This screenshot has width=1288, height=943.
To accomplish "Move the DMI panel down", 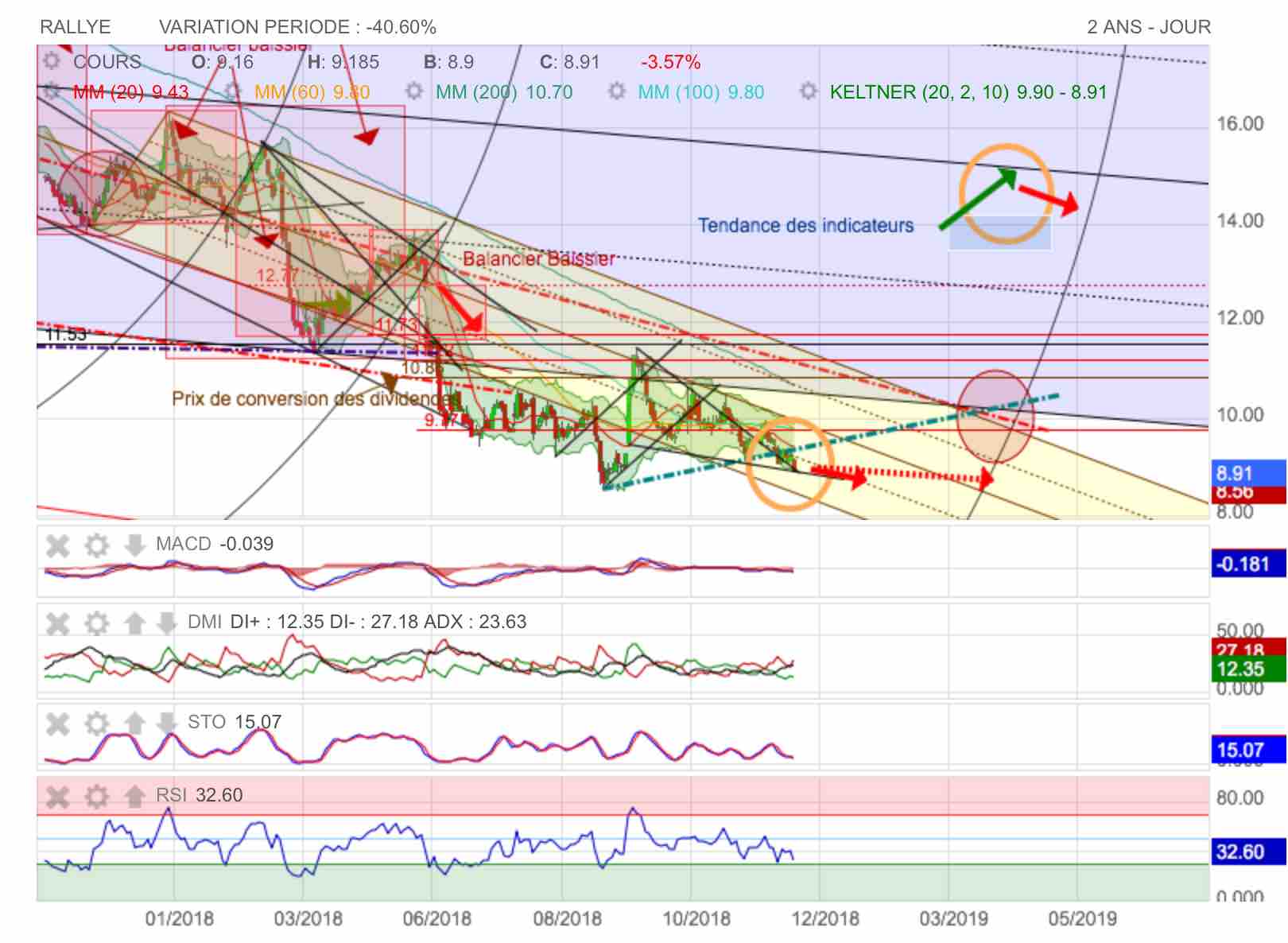I will click(166, 623).
